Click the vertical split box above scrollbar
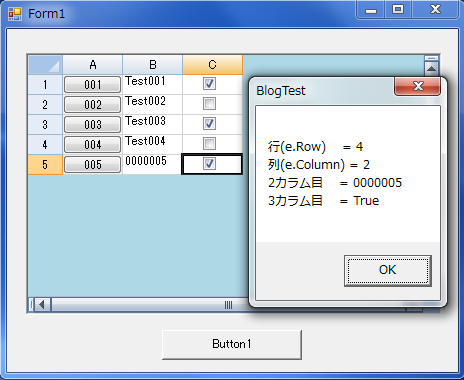Viewport: 464px width, 380px height. [431, 58]
